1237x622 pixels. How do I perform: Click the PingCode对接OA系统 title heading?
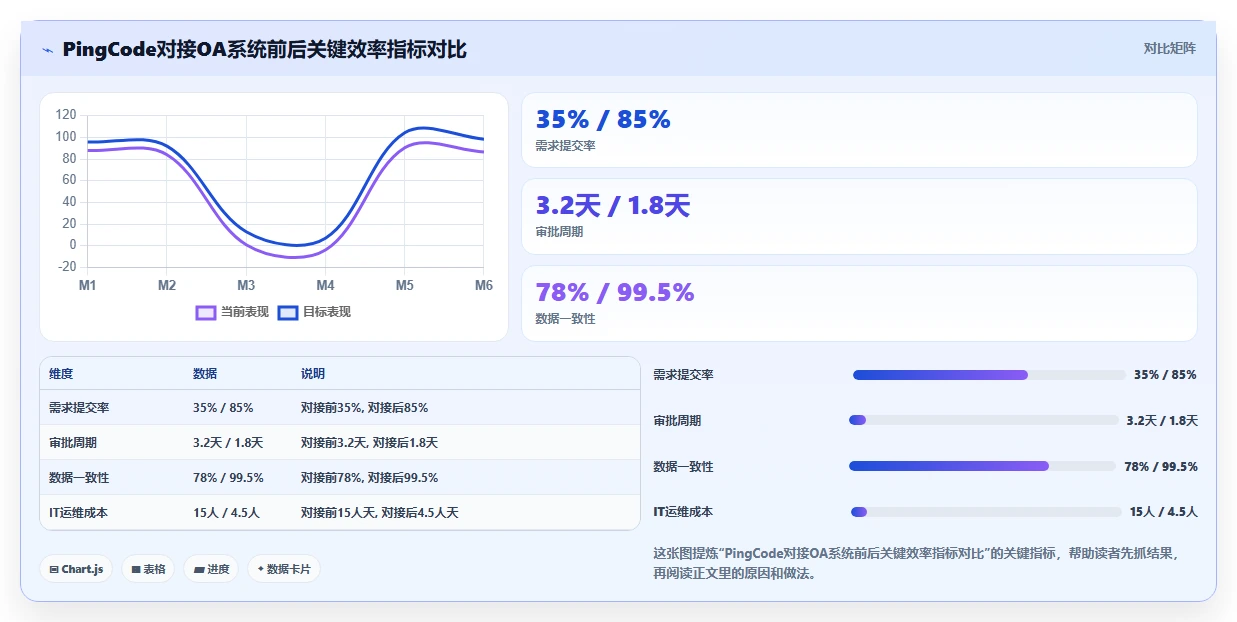click(264, 50)
